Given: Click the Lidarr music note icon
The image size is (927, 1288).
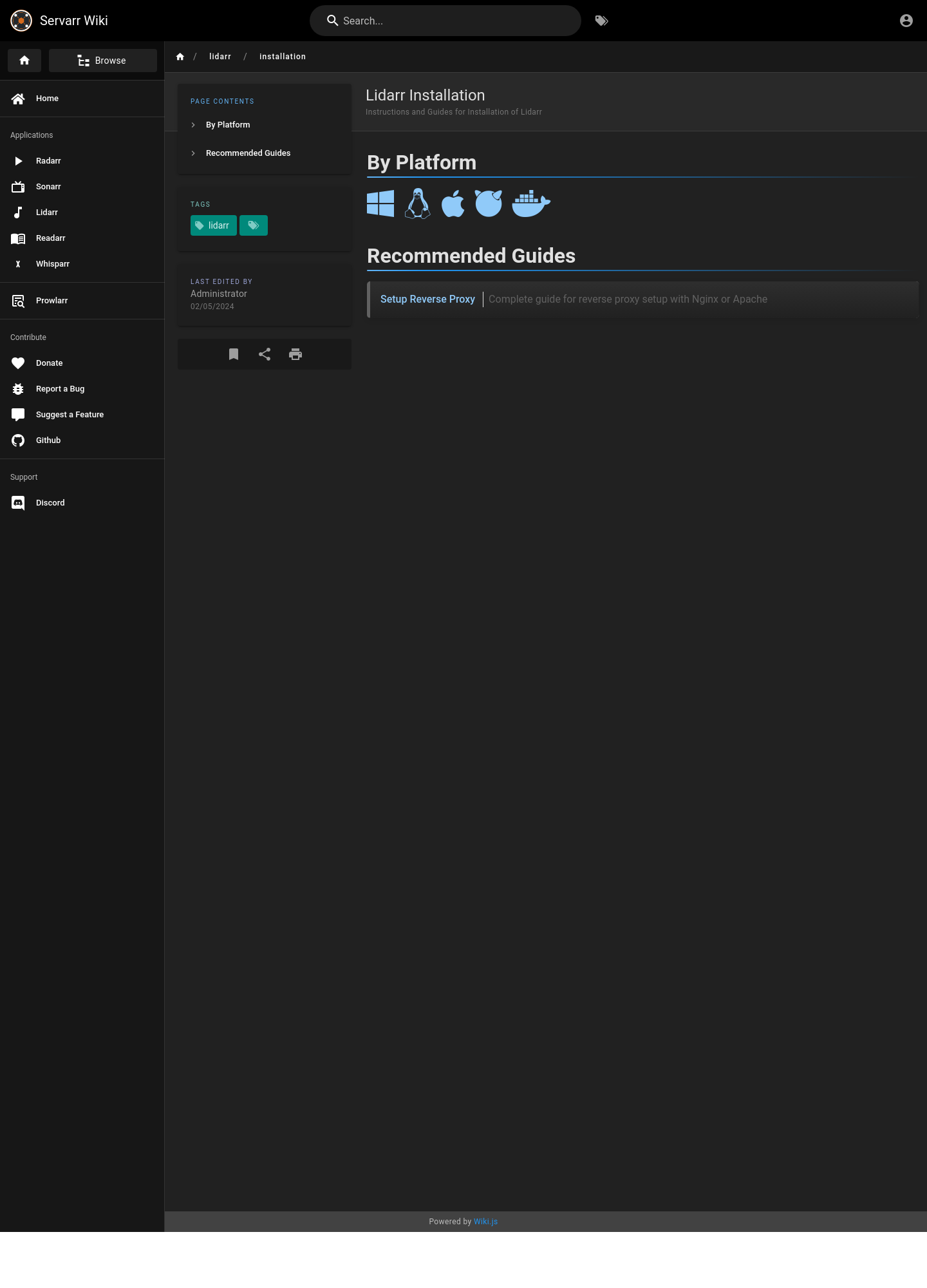Looking at the screenshot, I should pos(18,213).
